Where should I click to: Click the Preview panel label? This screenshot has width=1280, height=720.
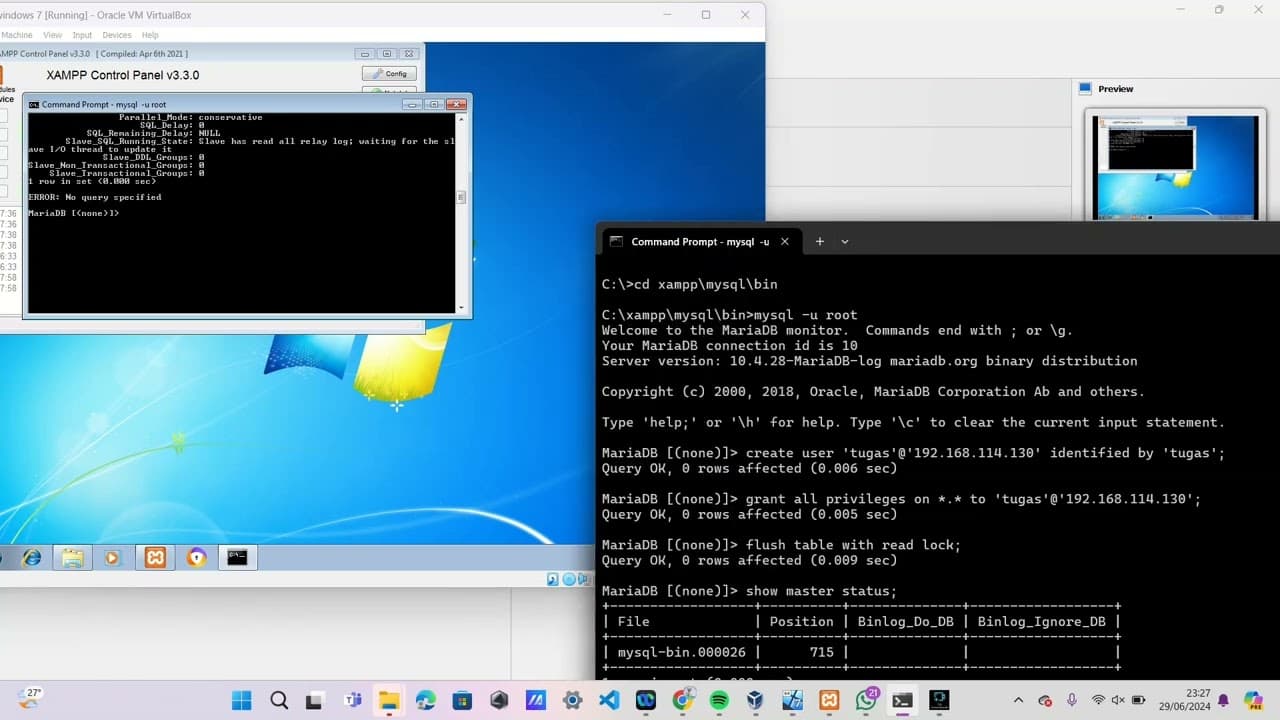coord(1116,89)
